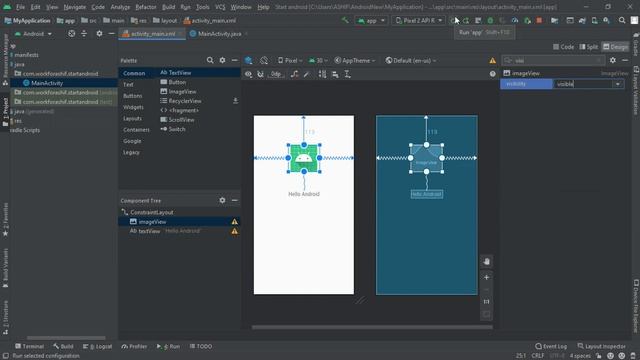Open Android project view dropdown
This screenshot has width=640, height=360.
(34, 34)
